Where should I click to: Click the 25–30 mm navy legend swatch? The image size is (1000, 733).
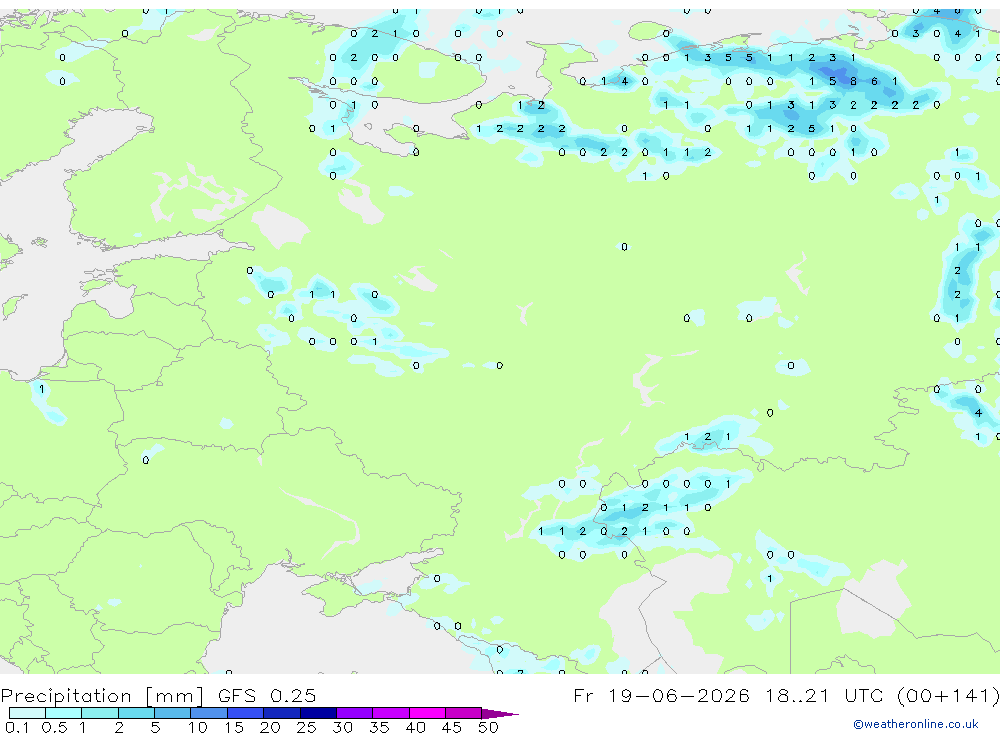(318, 713)
